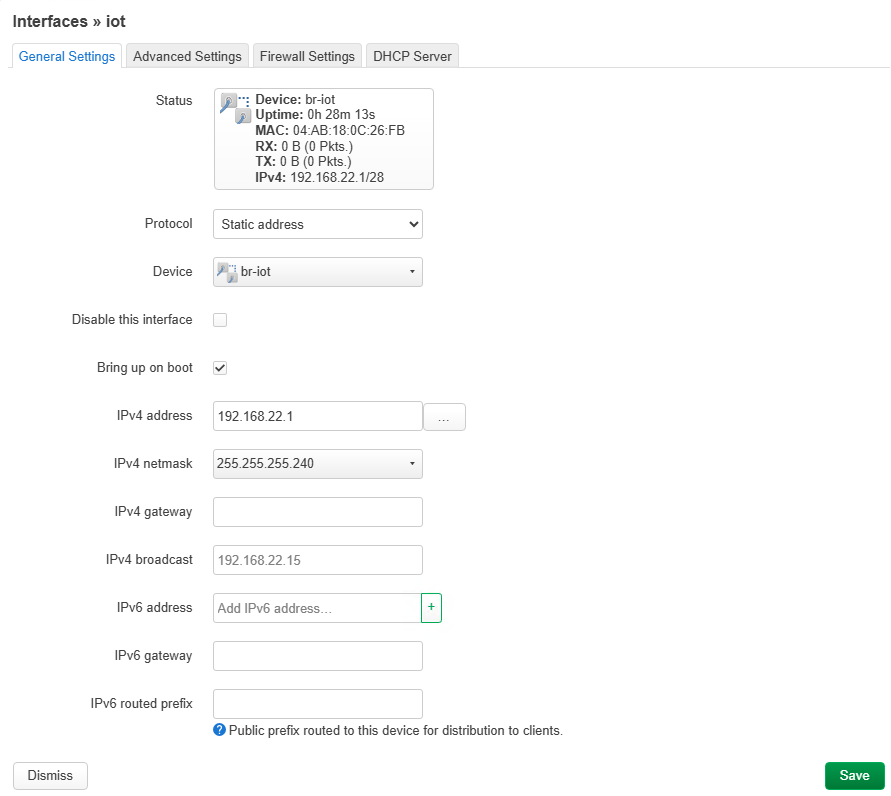Click the Save button
This screenshot has width=891, height=796.
855,776
